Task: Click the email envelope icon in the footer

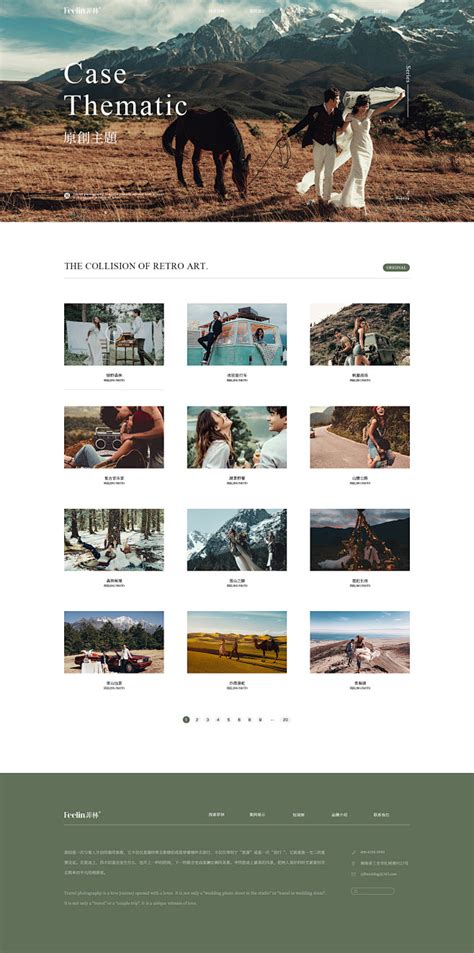Action: click(x=354, y=874)
